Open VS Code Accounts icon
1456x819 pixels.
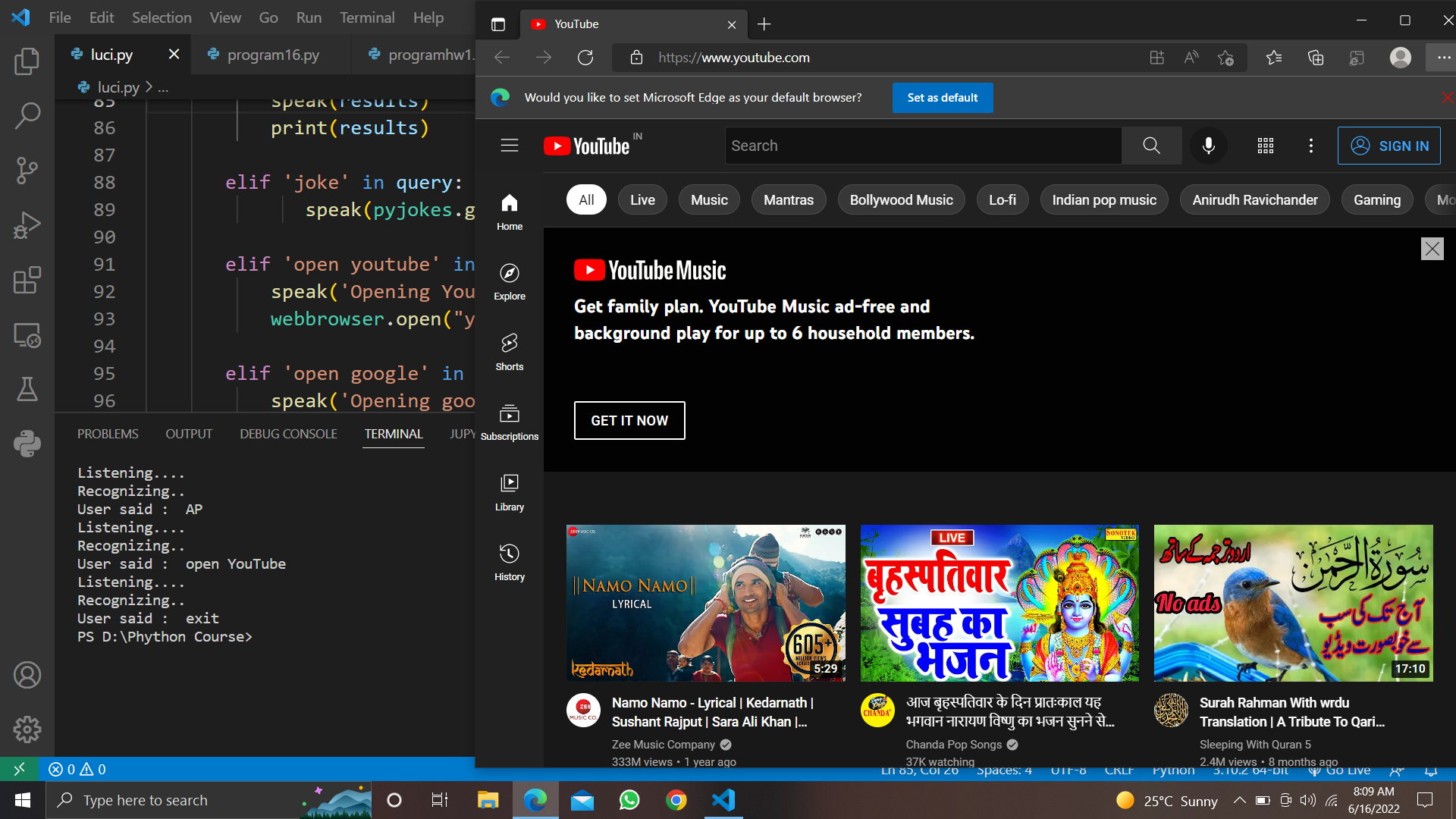(x=27, y=675)
